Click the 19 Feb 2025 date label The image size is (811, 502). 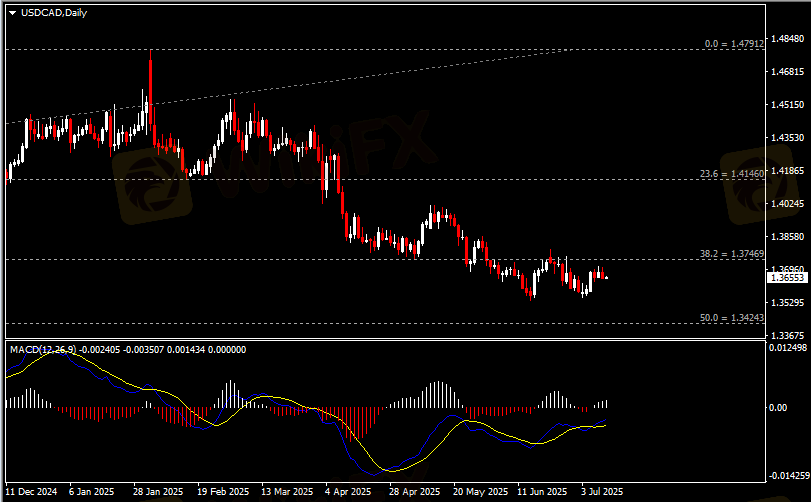[x=223, y=492]
